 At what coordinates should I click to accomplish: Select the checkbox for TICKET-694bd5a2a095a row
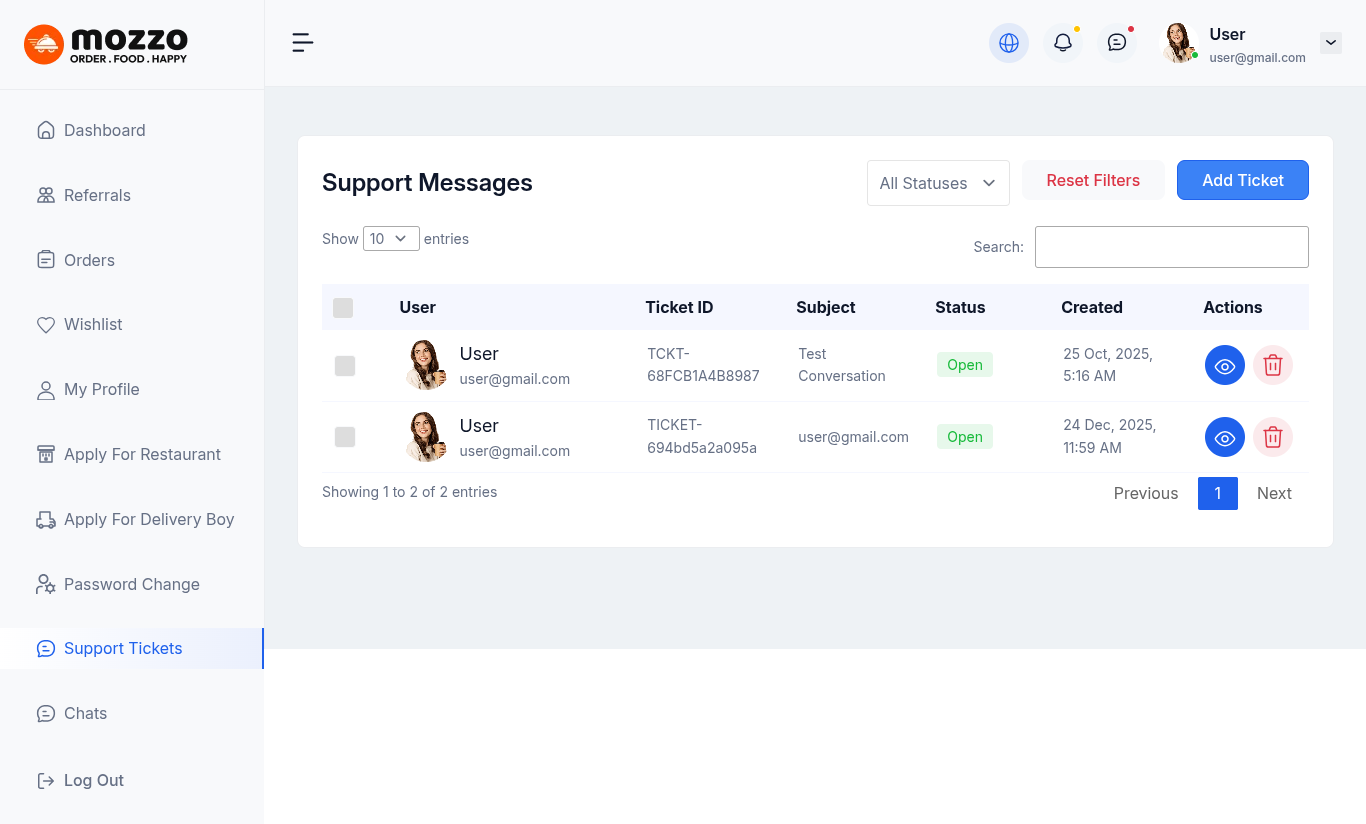tap(345, 437)
